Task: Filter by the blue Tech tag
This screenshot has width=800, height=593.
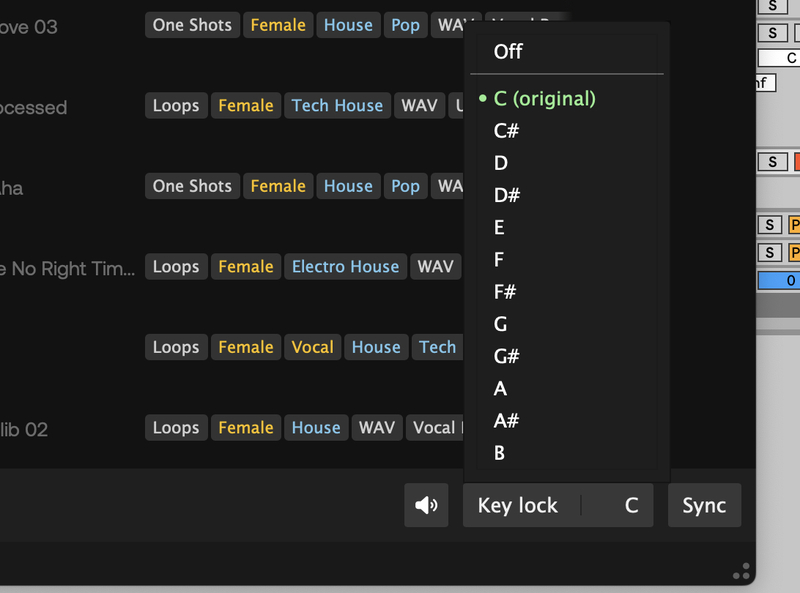Action: pyautogui.click(x=437, y=347)
